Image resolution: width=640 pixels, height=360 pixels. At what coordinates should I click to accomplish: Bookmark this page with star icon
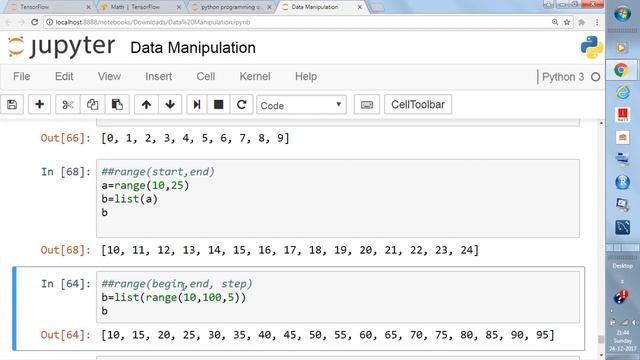pos(567,22)
